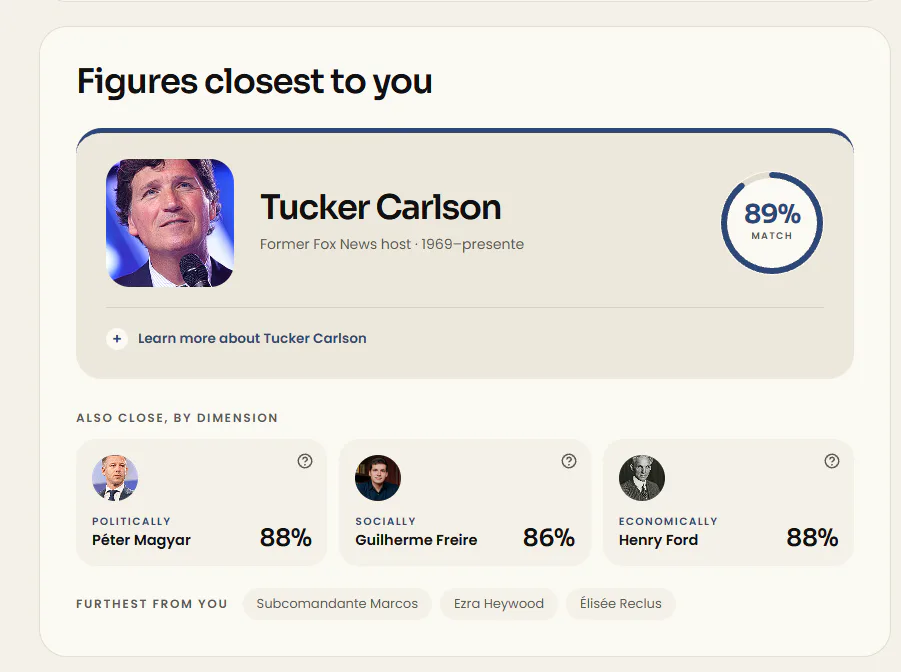Click the 88% politically match score
This screenshot has width=901, height=672.
[x=286, y=538]
